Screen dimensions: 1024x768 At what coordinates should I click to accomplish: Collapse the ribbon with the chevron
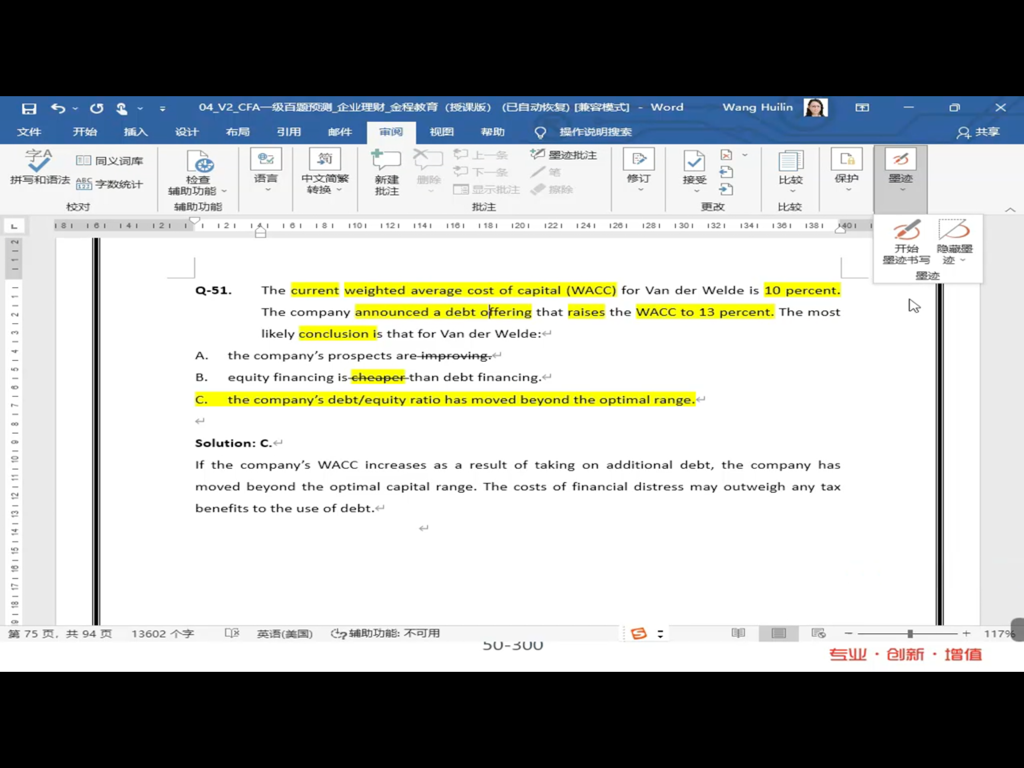[1010, 210]
